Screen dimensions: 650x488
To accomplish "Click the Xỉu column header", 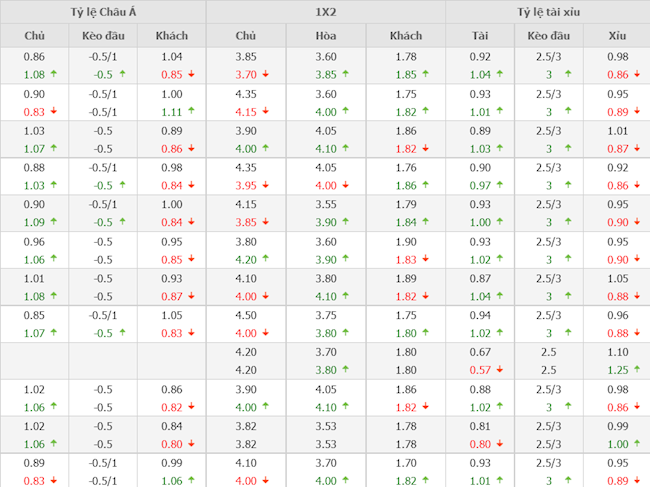I will (617, 36).
